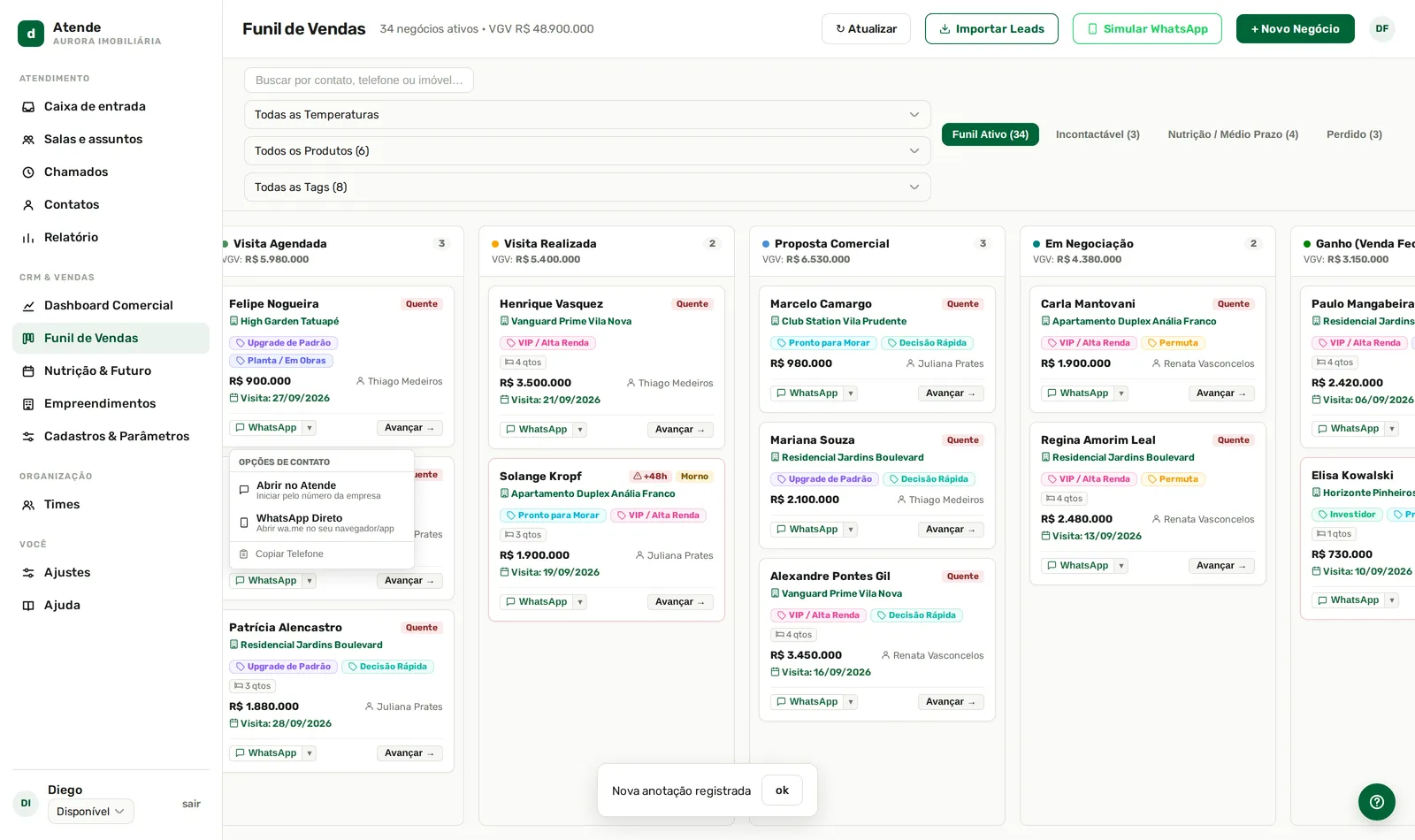Open WhatsApp on Regina Amorim Leal card
This screenshot has width=1415, height=840.
(1077, 566)
